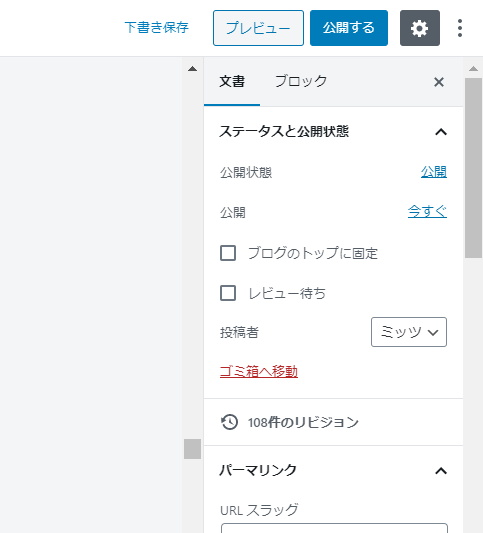Open the three-dot more options menu
Screen dimensions: 483x533
coord(460,28)
